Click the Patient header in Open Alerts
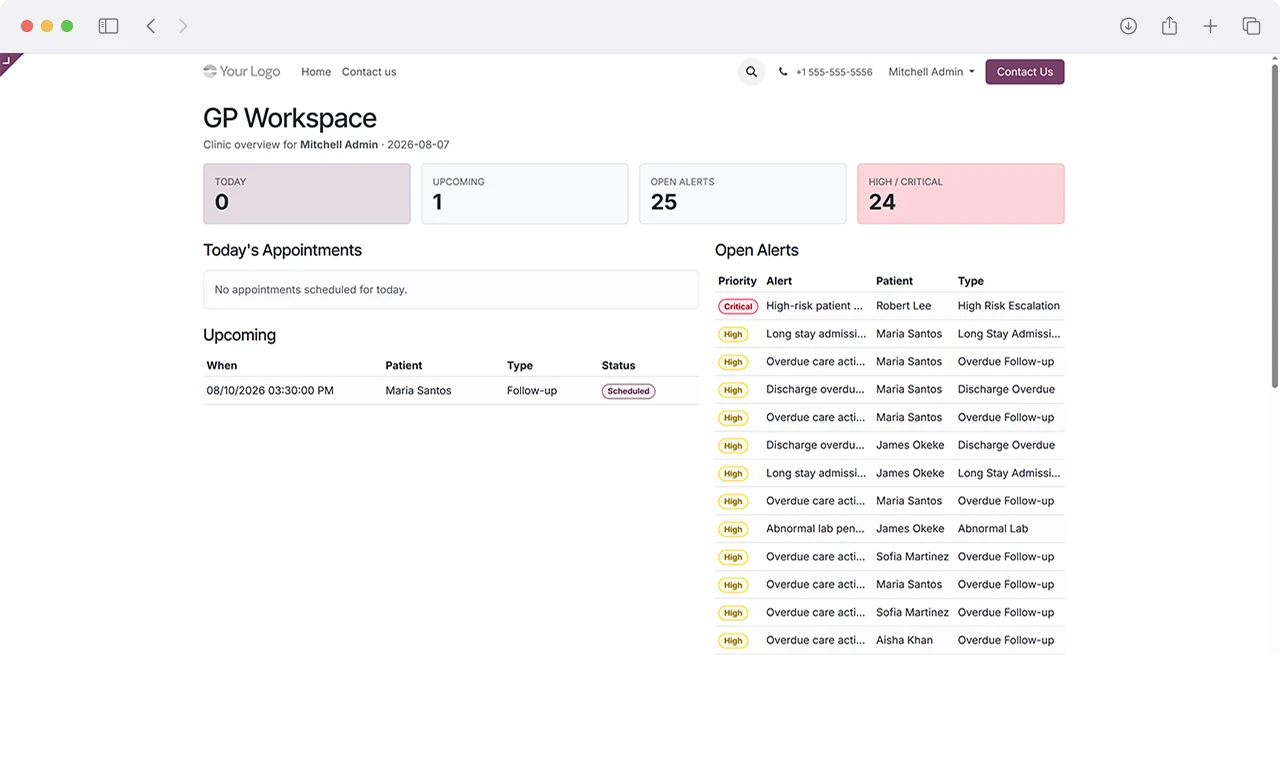This screenshot has width=1280, height=760. coord(894,281)
